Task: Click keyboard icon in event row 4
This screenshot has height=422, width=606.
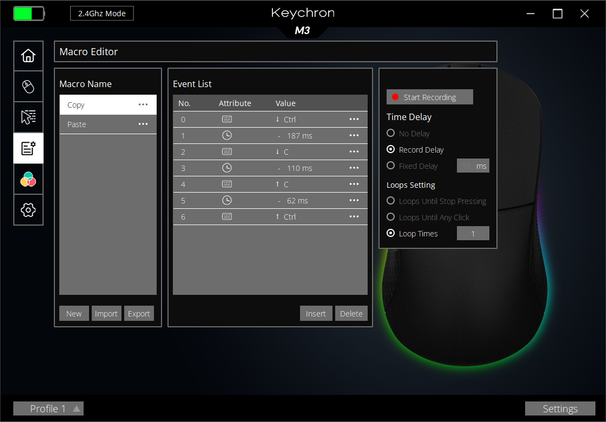Action: pos(227,184)
